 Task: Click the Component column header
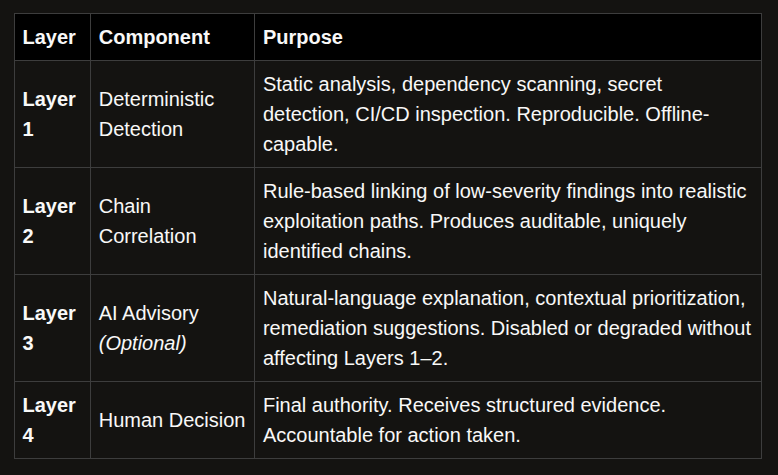[x=154, y=38]
